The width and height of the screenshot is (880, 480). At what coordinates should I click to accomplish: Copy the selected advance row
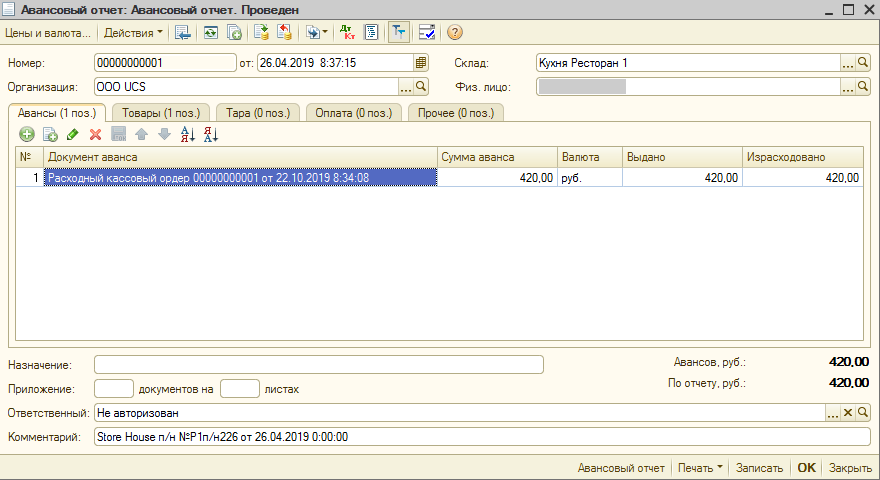click(x=50, y=134)
